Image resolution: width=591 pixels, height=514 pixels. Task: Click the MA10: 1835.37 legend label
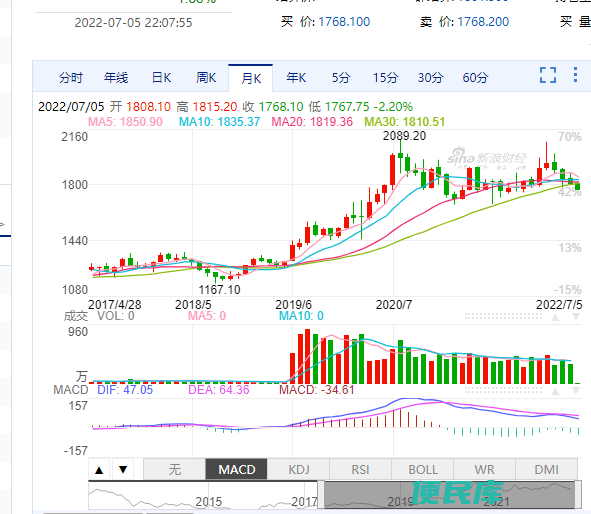coord(219,122)
